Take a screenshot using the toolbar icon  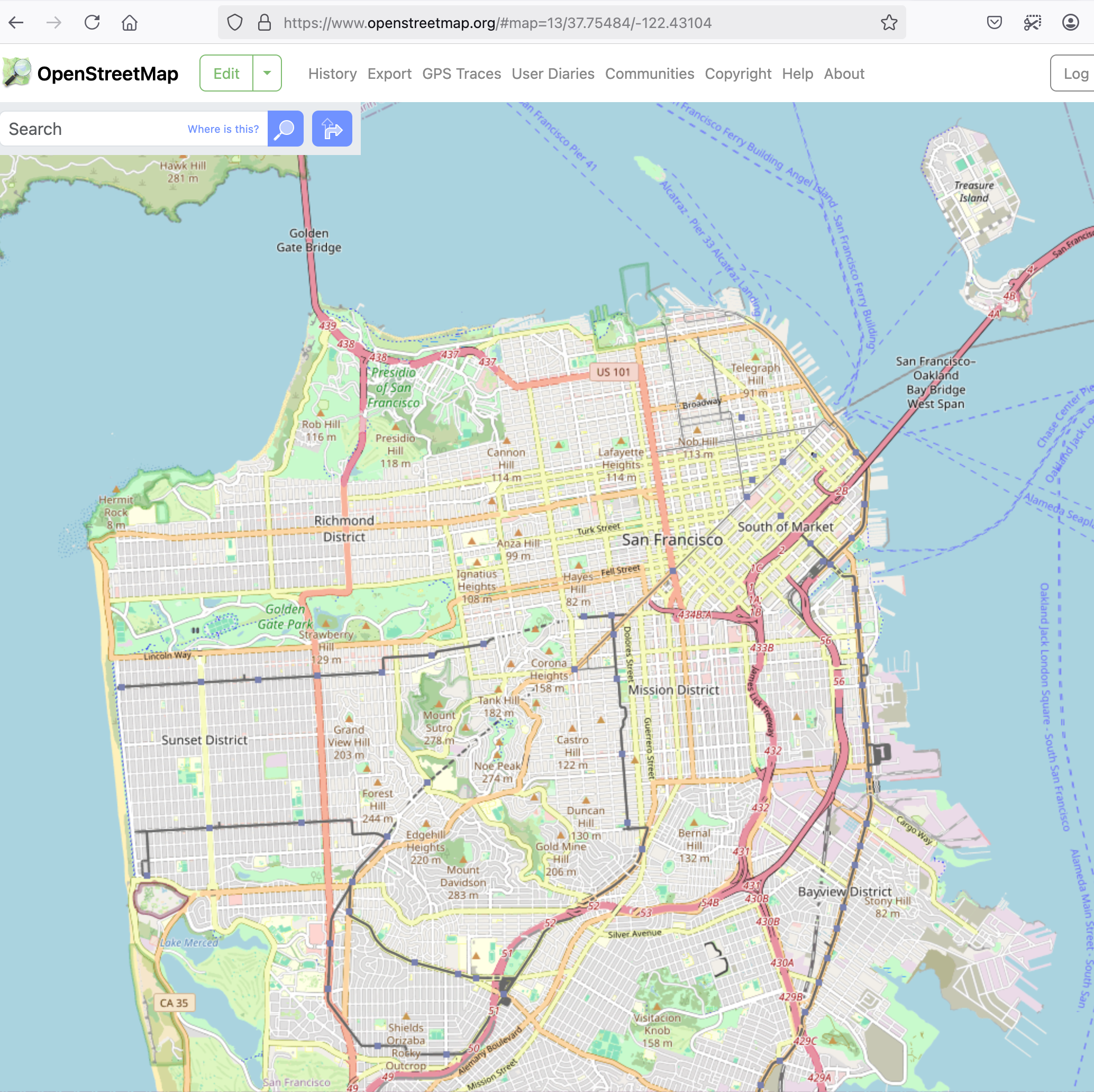1032,23
